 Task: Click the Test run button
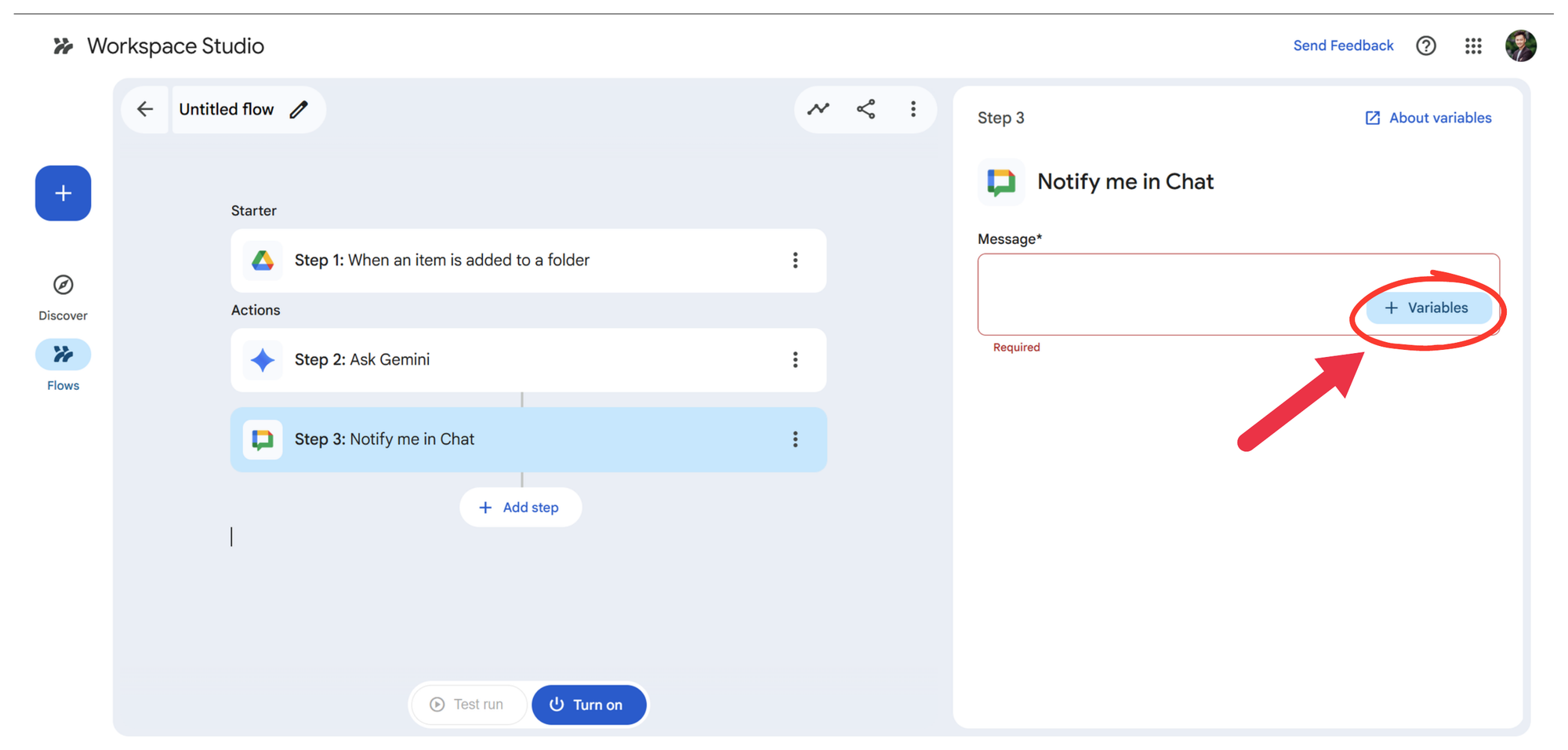(x=469, y=704)
